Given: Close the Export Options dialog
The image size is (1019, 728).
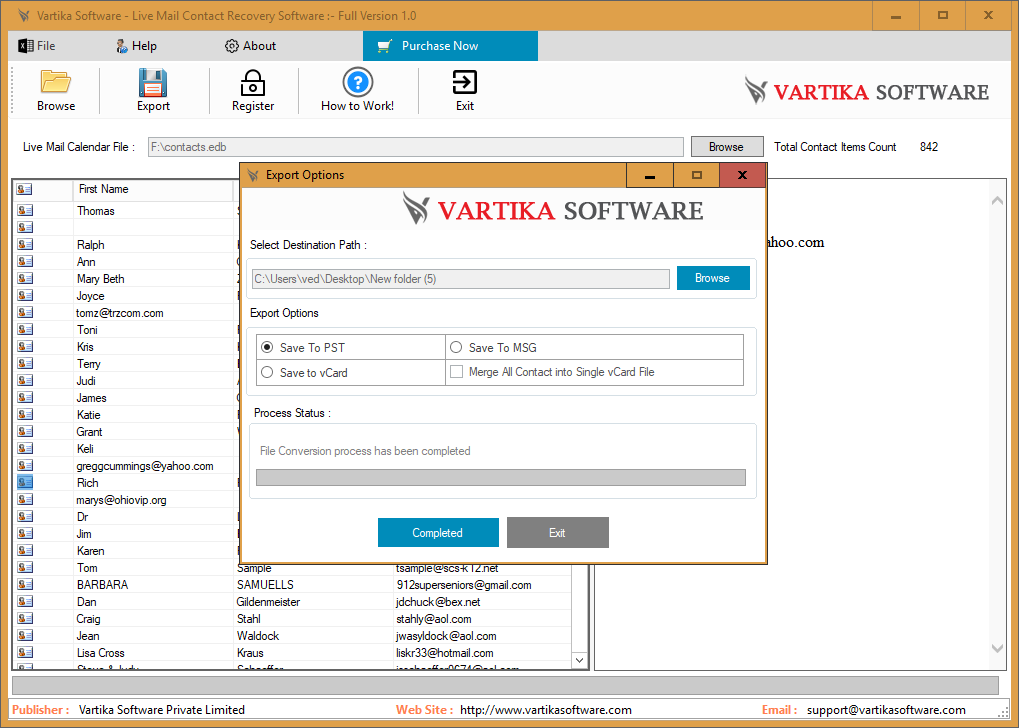Looking at the screenshot, I should tap(743, 176).
